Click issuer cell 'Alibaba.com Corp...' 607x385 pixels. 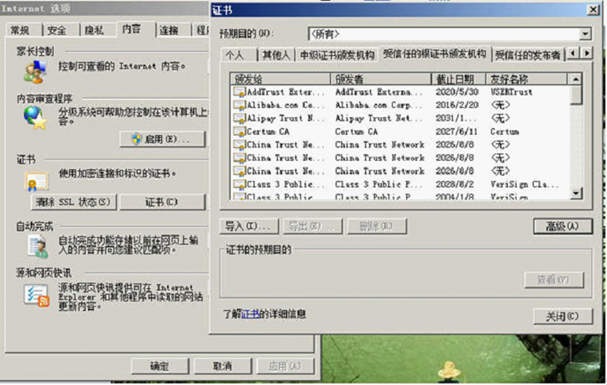pyautogui.click(x=379, y=105)
